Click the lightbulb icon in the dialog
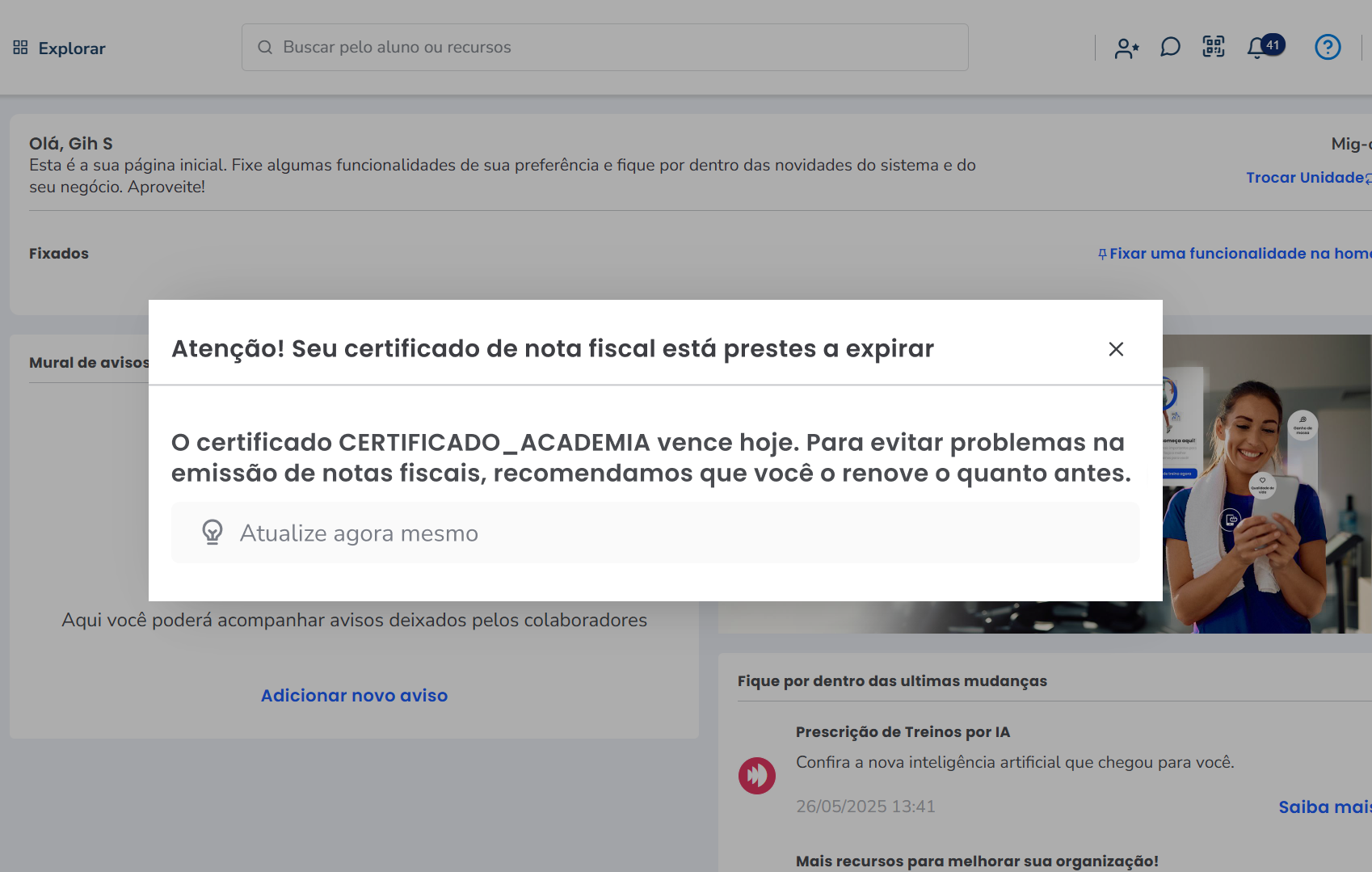Screen dimensions: 1372x872 coord(213,533)
